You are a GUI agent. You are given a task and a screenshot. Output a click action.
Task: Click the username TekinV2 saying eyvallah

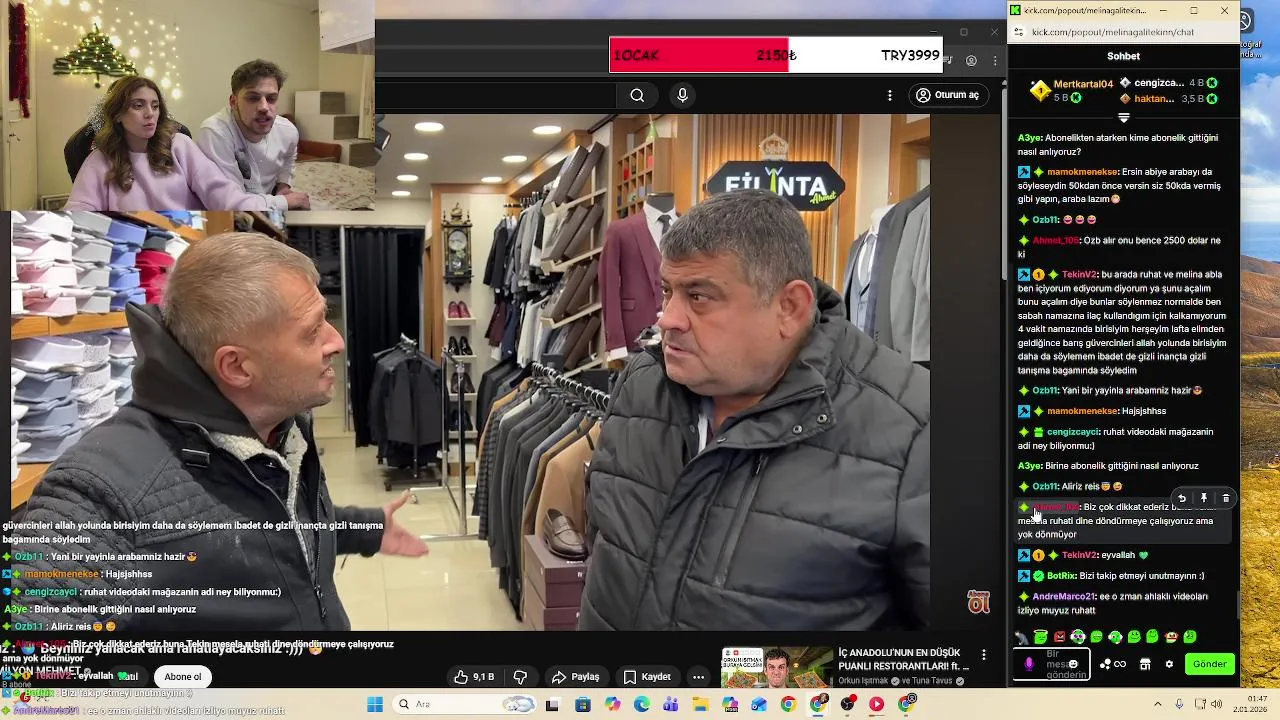1079,555
